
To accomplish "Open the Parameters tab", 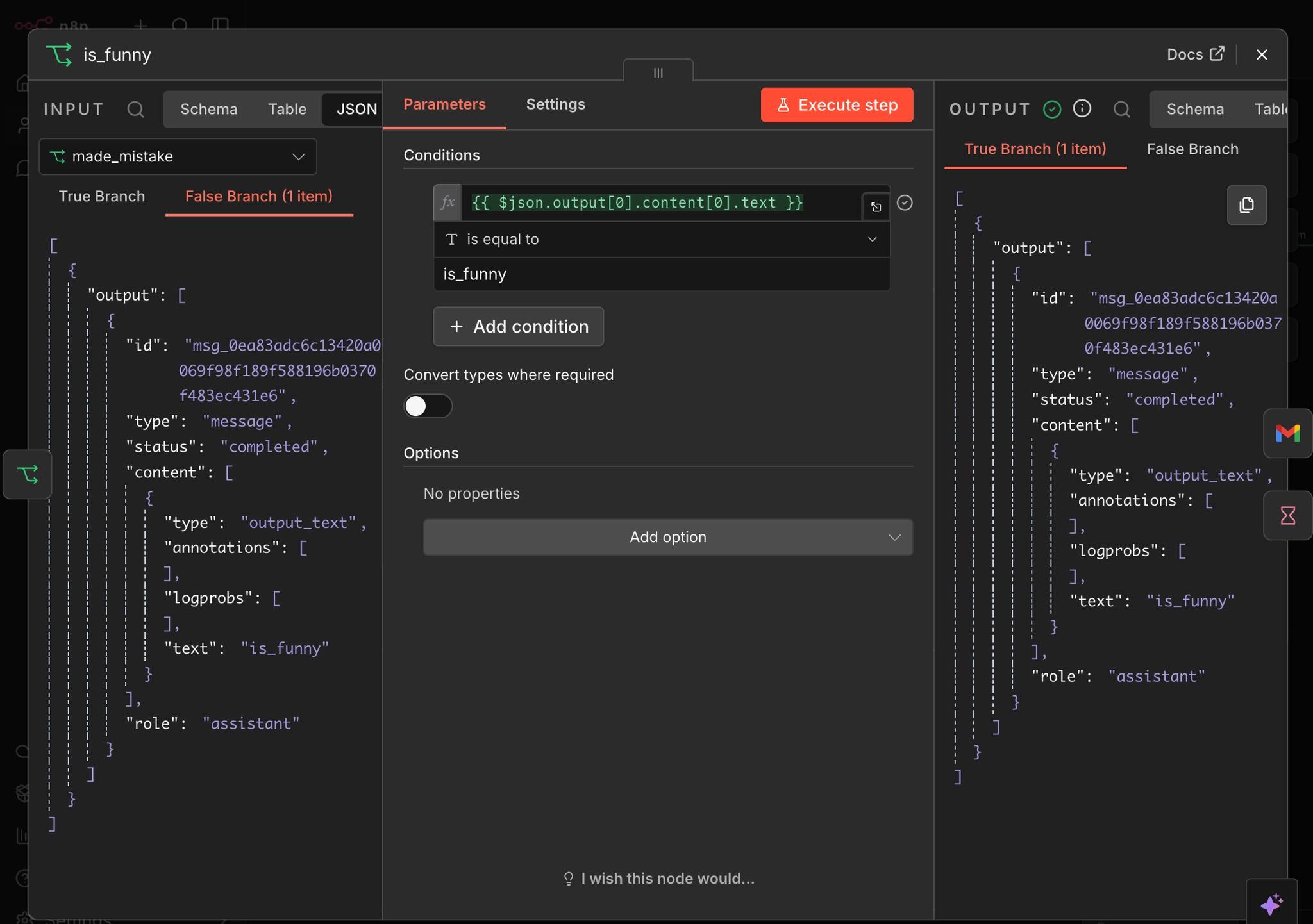I will click(x=444, y=104).
